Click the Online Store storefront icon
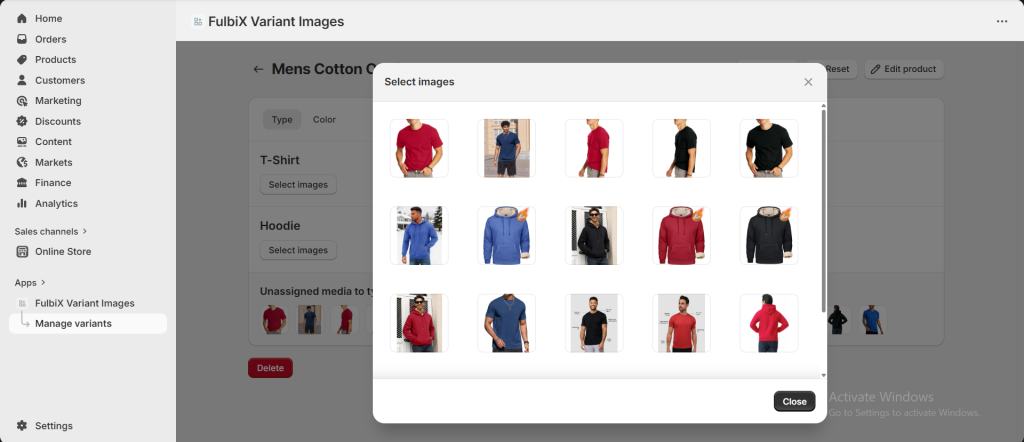This screenshot has height=442, width=1024. pyautogui.click(x=22, y=252)
